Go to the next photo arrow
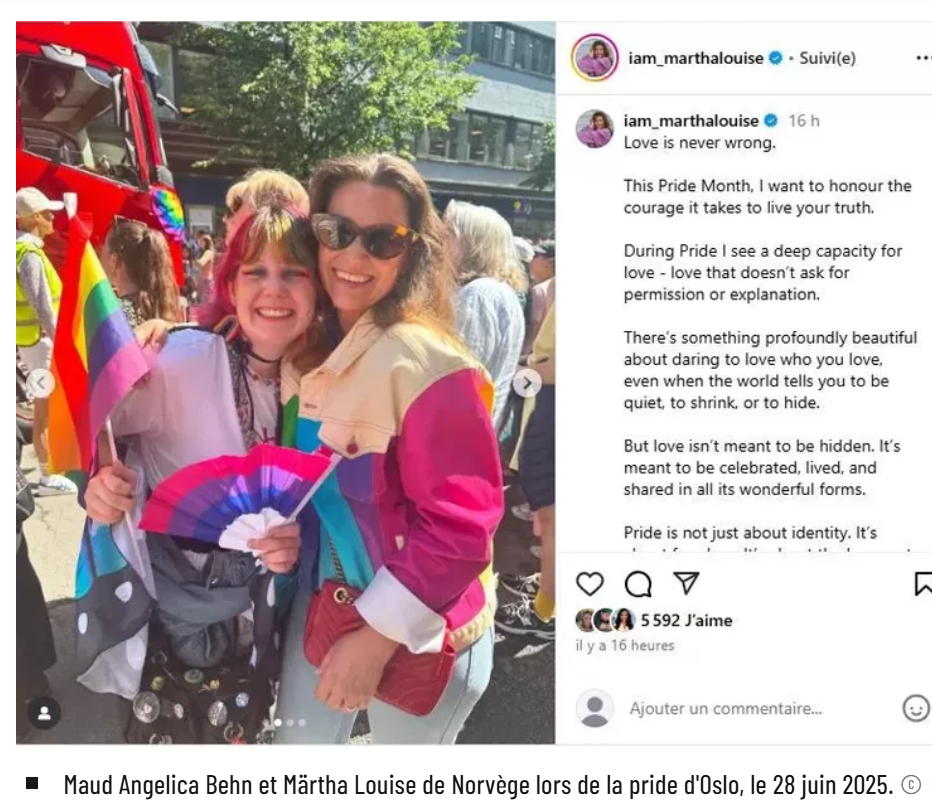Viewport: 932px width, 807px height. [x=527, y=384]
